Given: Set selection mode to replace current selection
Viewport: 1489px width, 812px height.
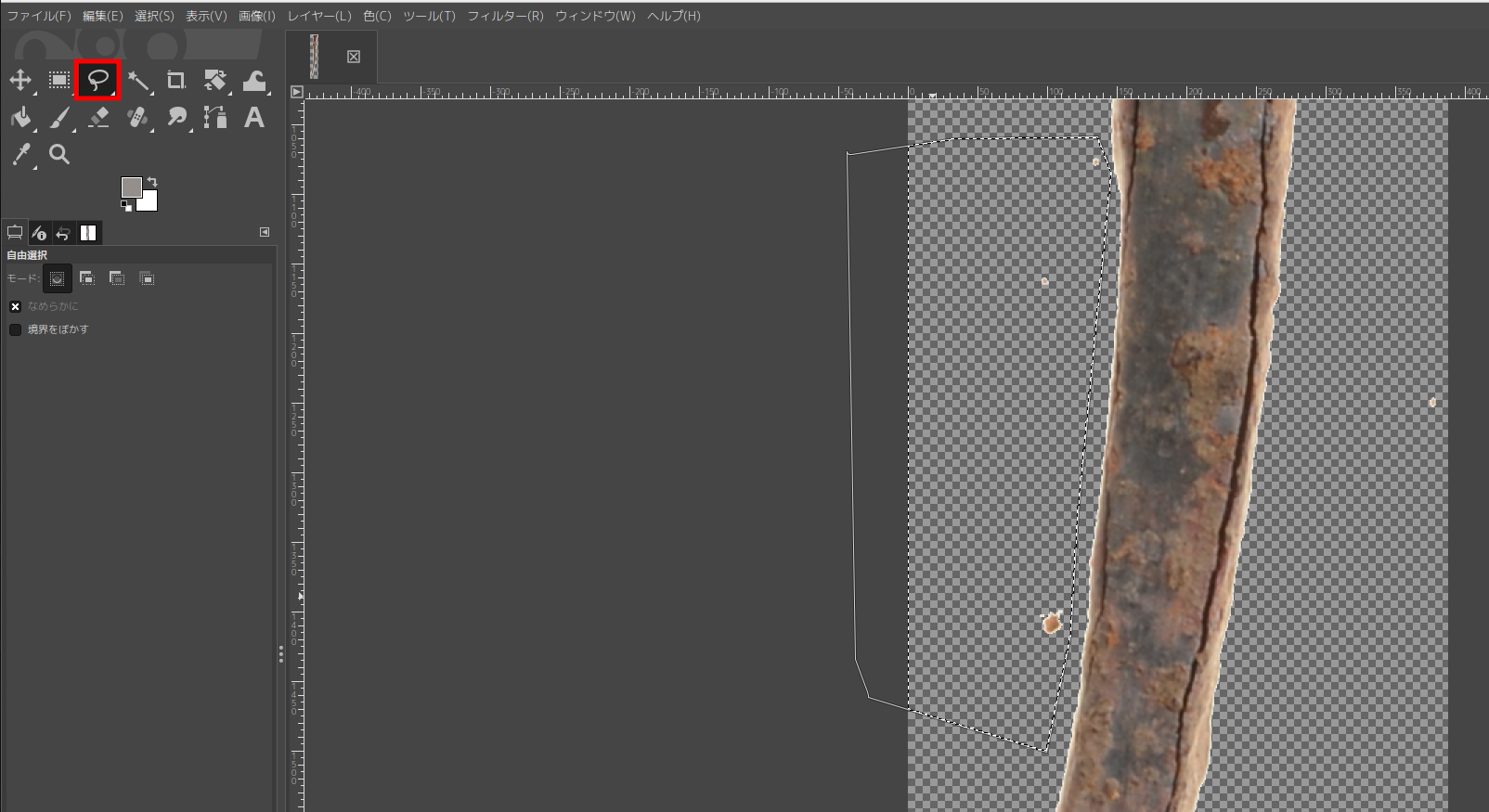Looking at the screenshot, I should point(58,278).
